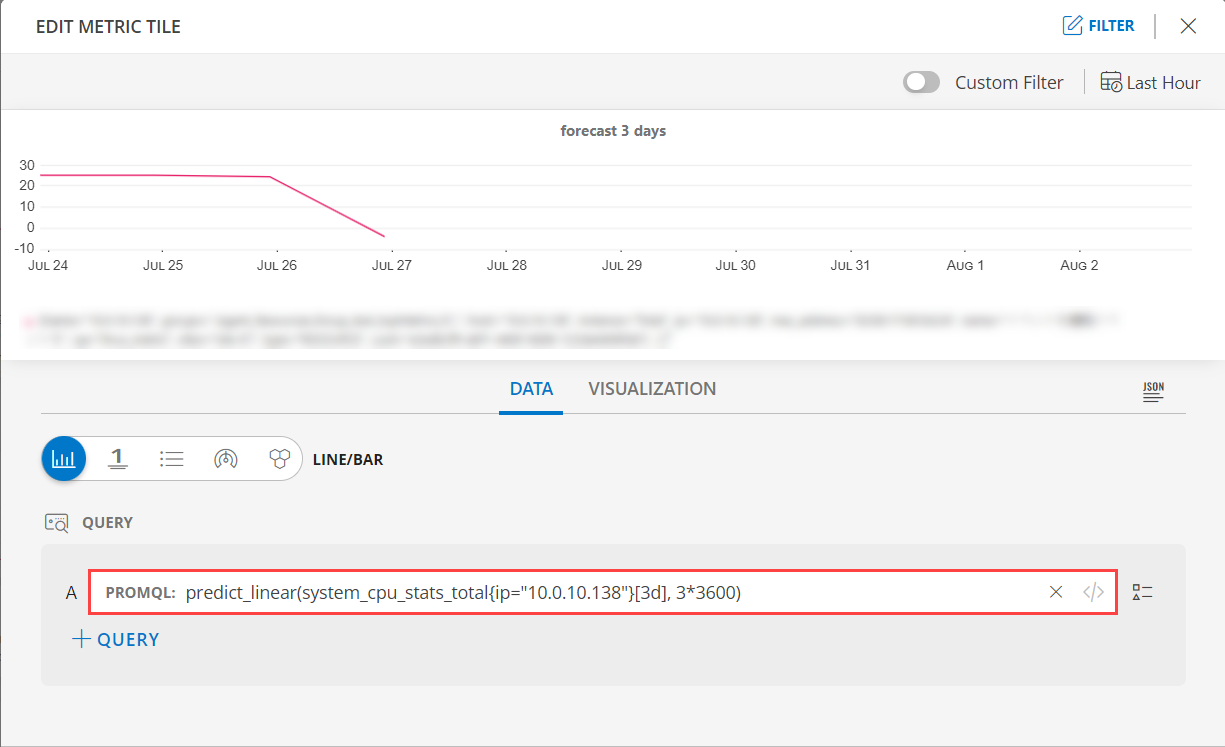Enable the Custom Filter toggle

(921, 81)
